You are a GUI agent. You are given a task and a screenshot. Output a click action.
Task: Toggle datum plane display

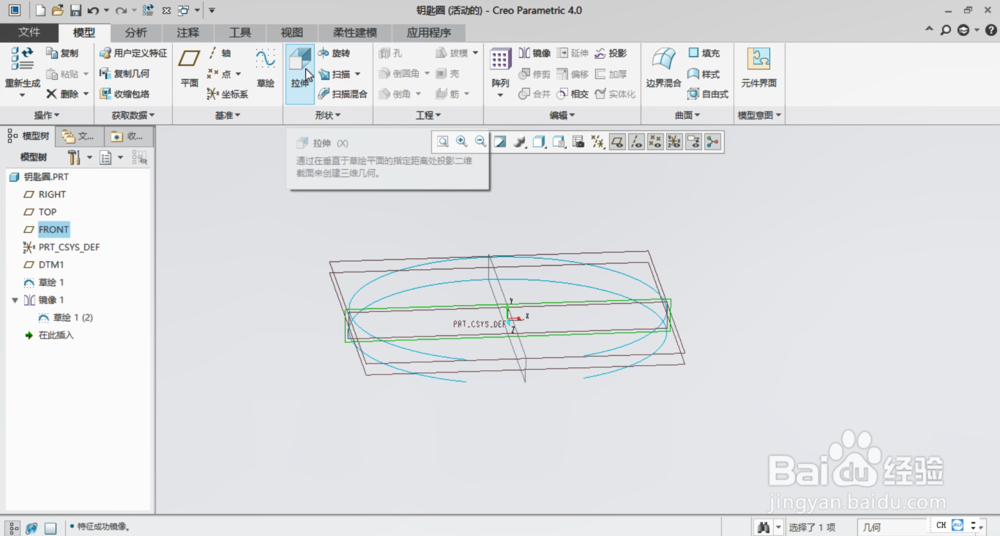point(617,142)
